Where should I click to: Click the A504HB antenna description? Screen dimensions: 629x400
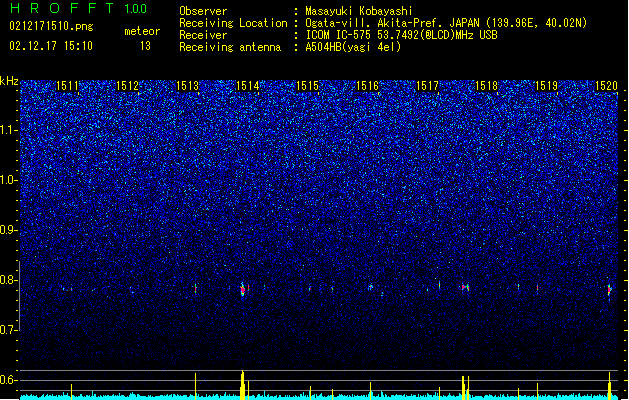(x=353, y=47)
